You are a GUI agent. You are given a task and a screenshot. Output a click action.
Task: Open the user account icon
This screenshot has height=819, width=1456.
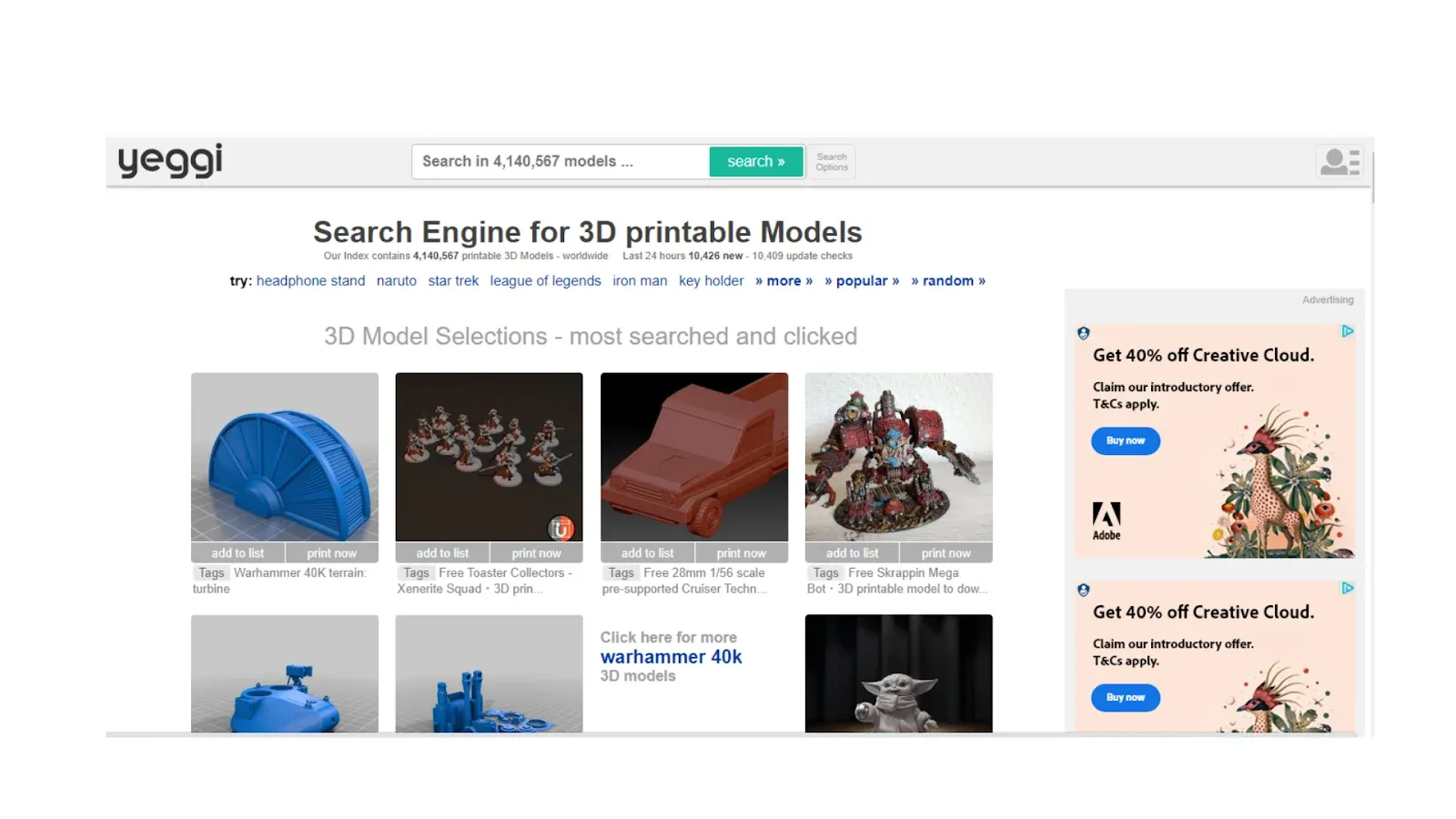pyautogui.click(x=1340, y=162)
